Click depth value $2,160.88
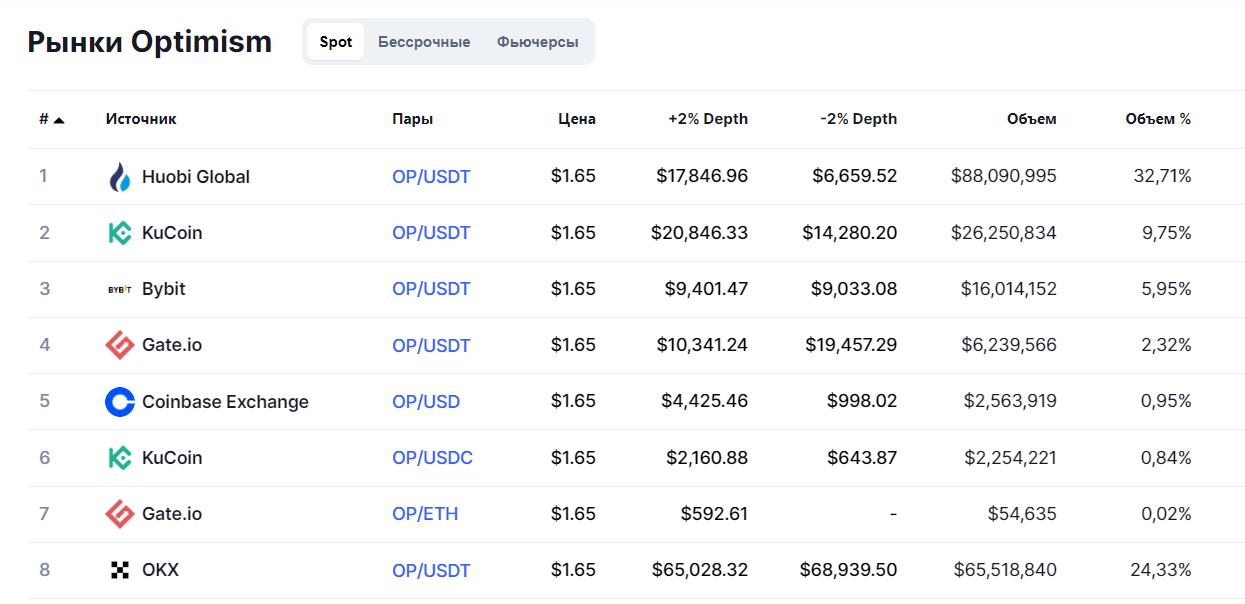The height and width of the screenshot is (604, 1245). 707,457
